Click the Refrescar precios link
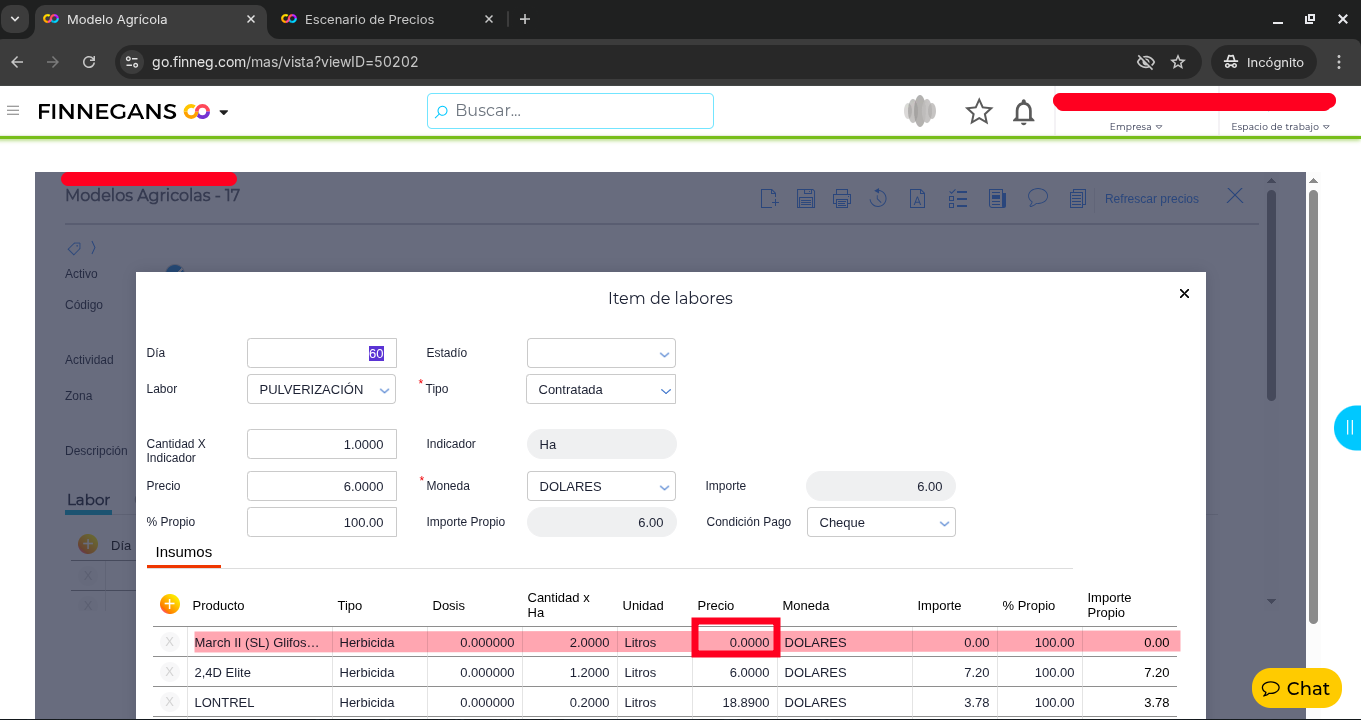Image resolution: width=1361 pixels, height=720 pixels. (x=1151, y=199)
